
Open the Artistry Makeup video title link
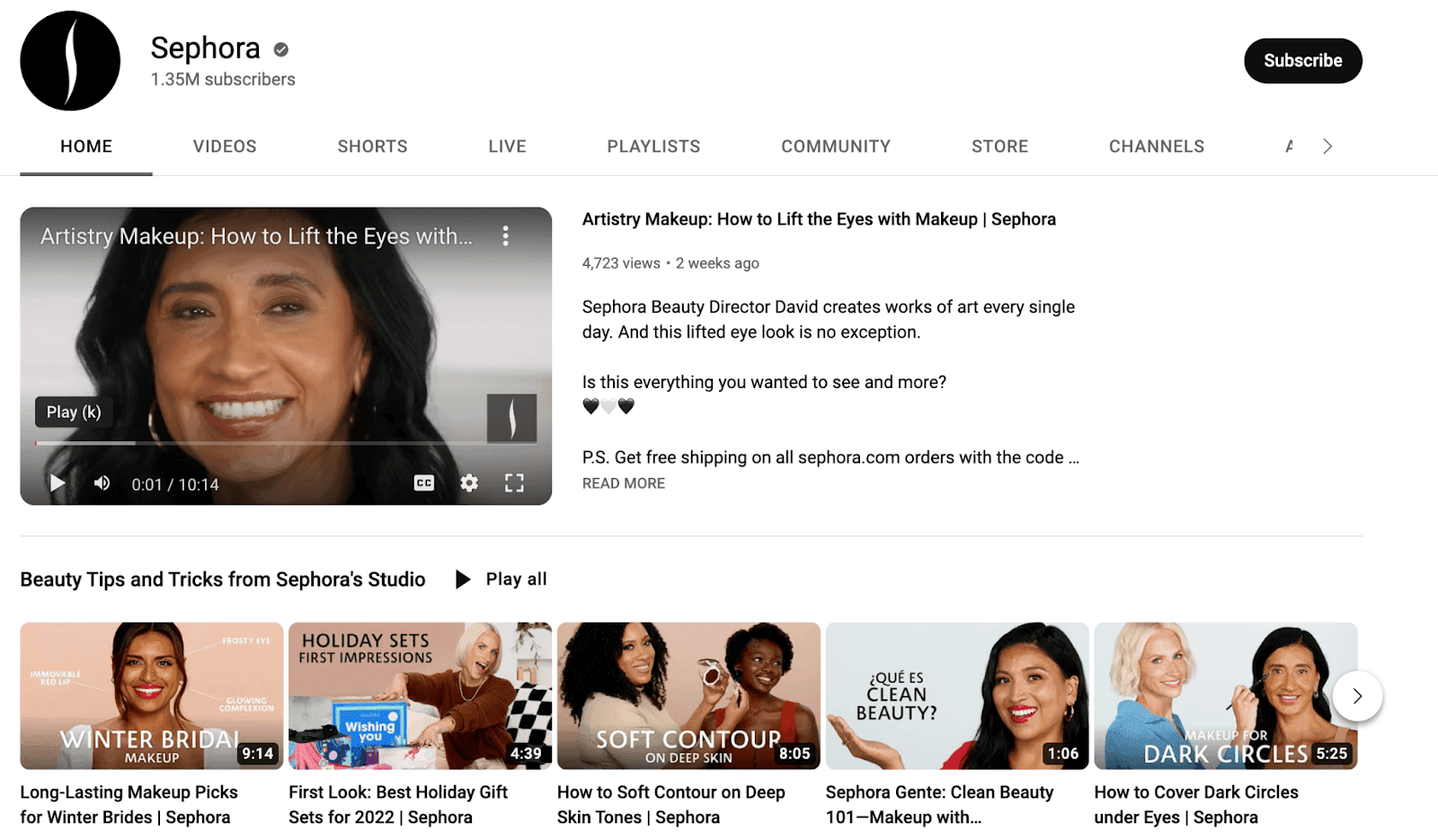819,218
